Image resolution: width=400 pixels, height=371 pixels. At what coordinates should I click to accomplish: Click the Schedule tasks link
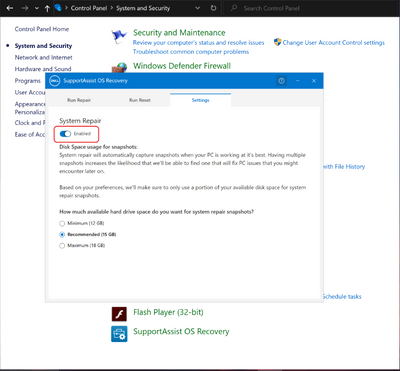[342, 296]
